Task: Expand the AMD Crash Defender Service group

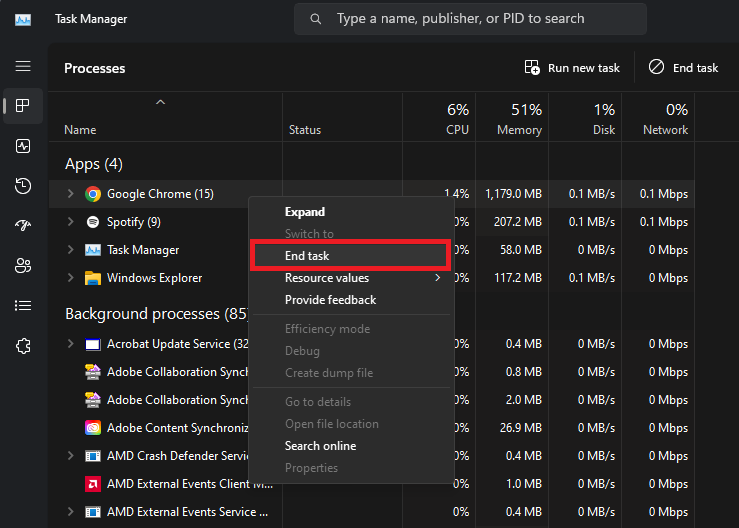Action: click(70, 456)
